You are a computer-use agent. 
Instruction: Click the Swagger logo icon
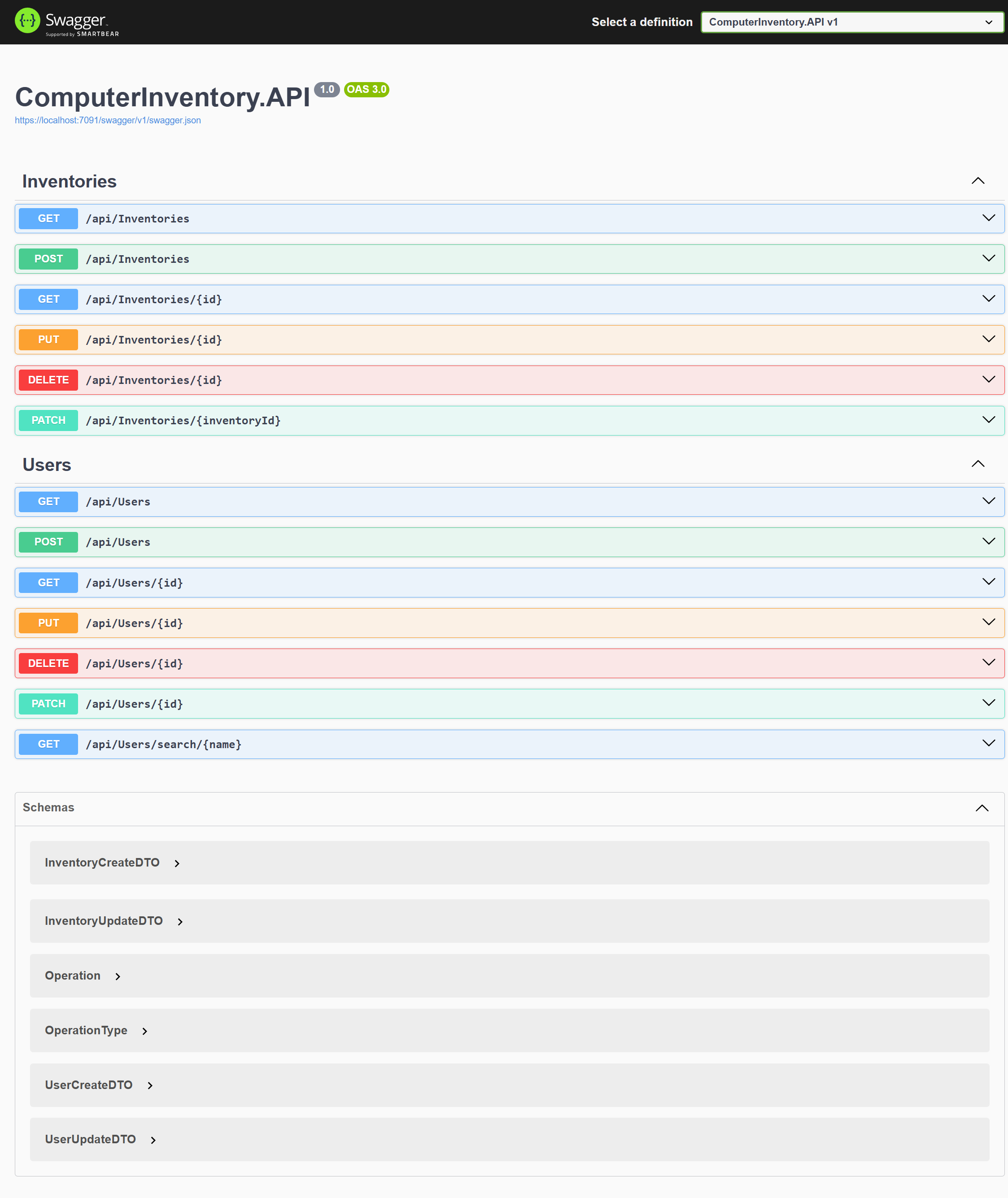(27, 21)
